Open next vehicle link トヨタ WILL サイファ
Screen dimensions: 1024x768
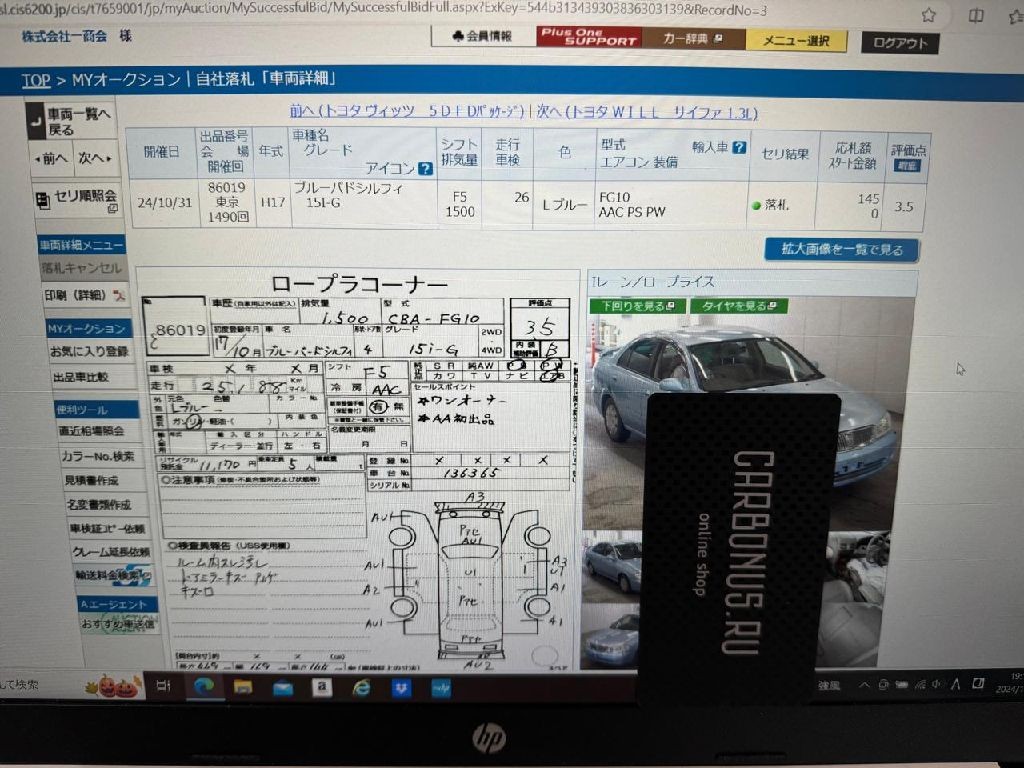point(647,112)
